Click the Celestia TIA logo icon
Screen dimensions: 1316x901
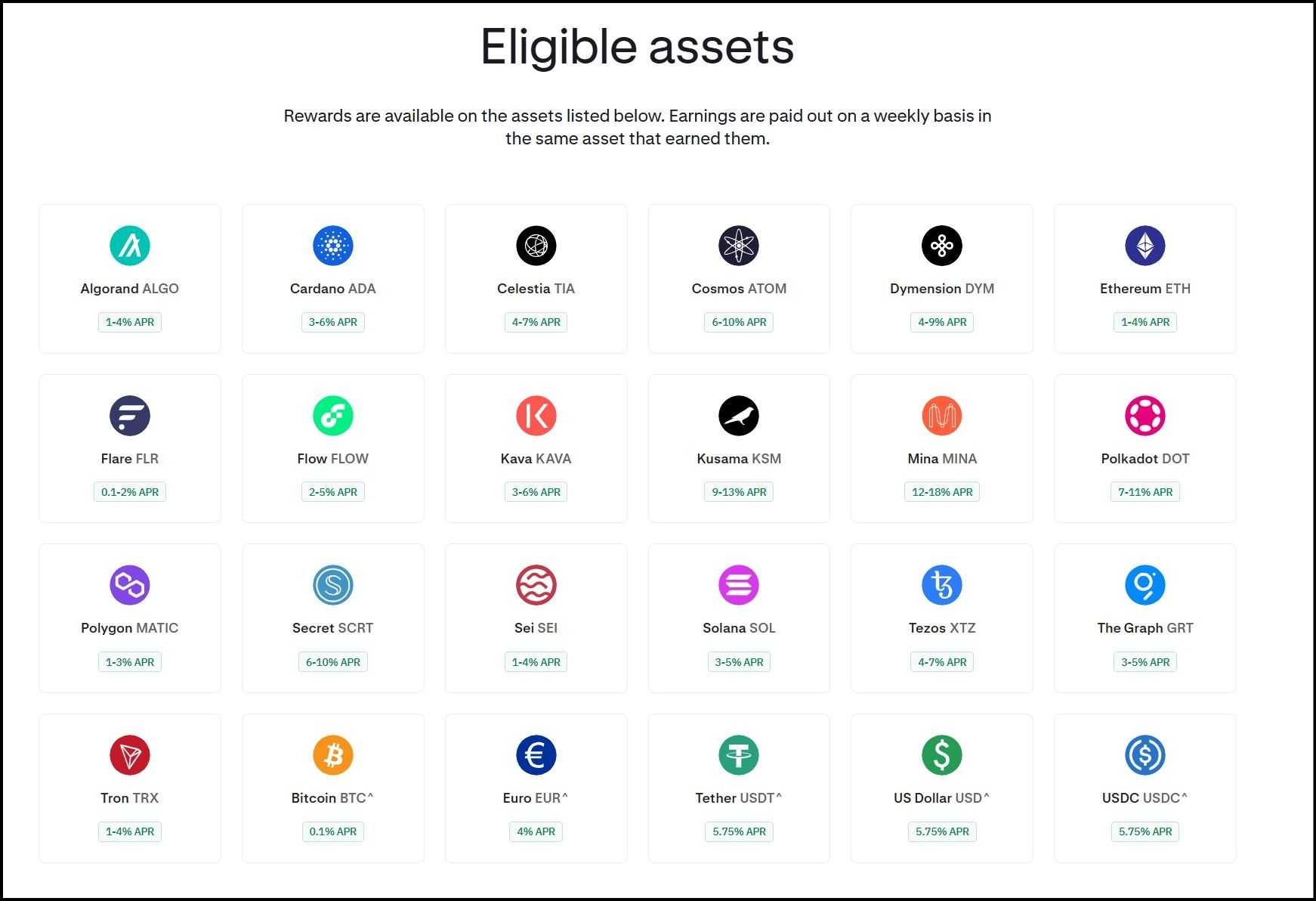coord(536,246)
